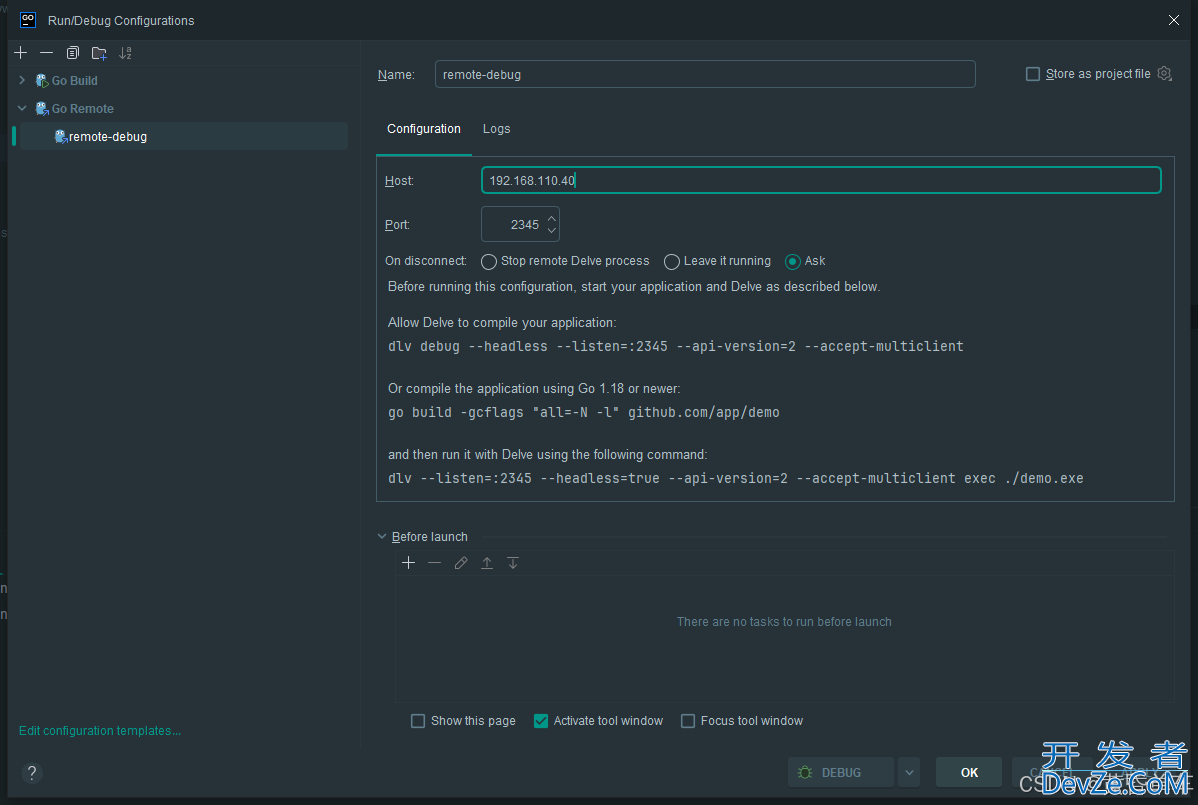Click the dlv debug --headless command text
Viewport: 1198px width, 805px height.
click(675, 347)
